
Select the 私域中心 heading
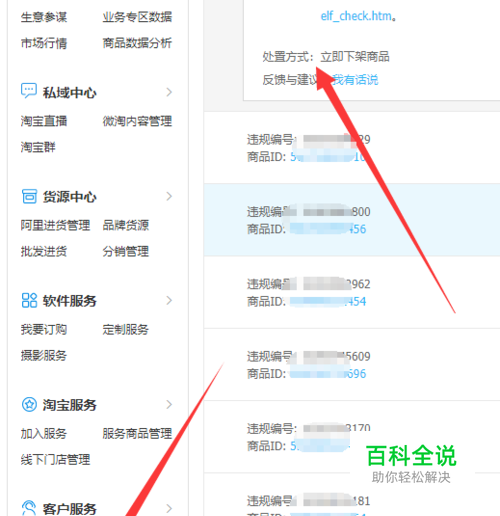click(69, 92)
